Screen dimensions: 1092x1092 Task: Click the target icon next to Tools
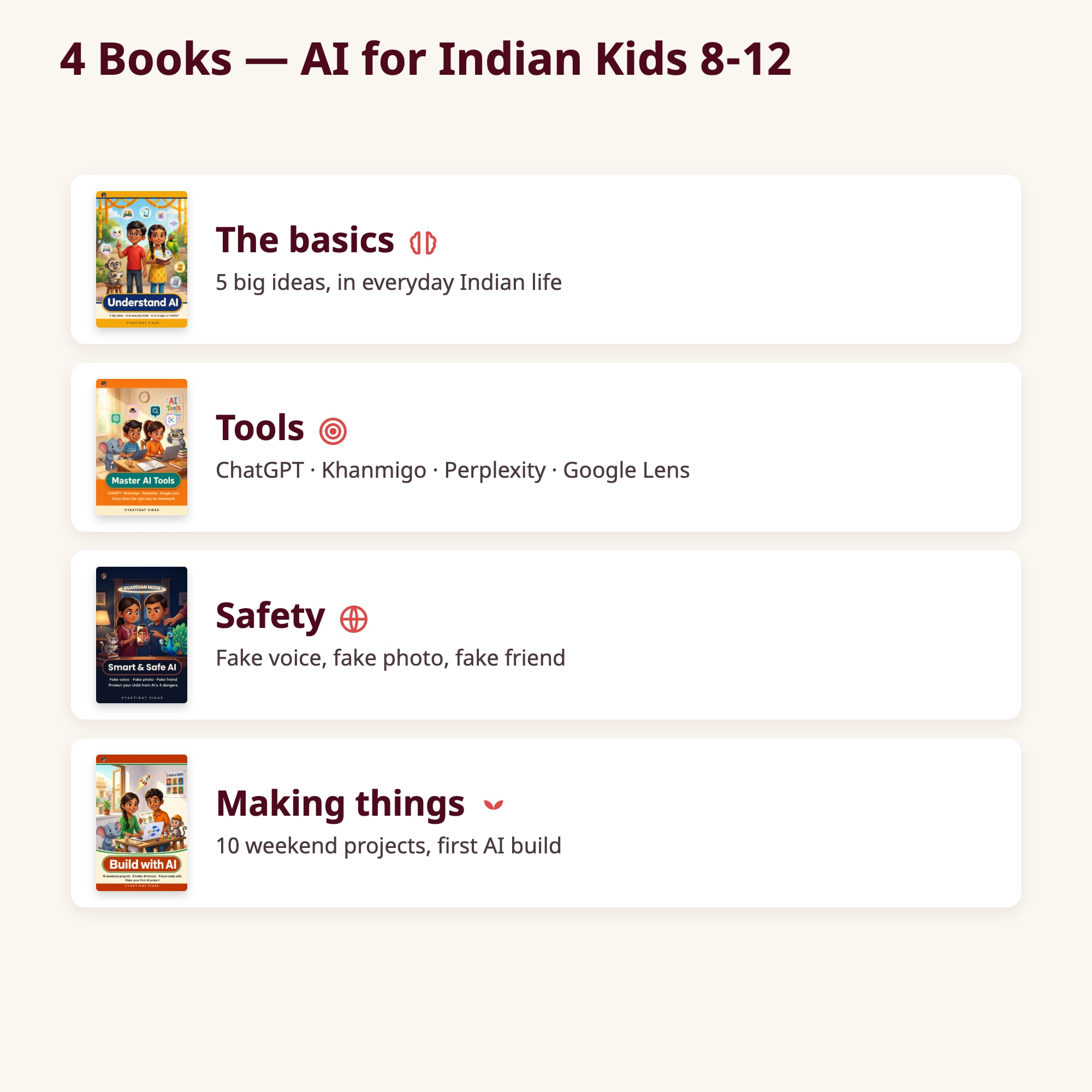[333, 431]
